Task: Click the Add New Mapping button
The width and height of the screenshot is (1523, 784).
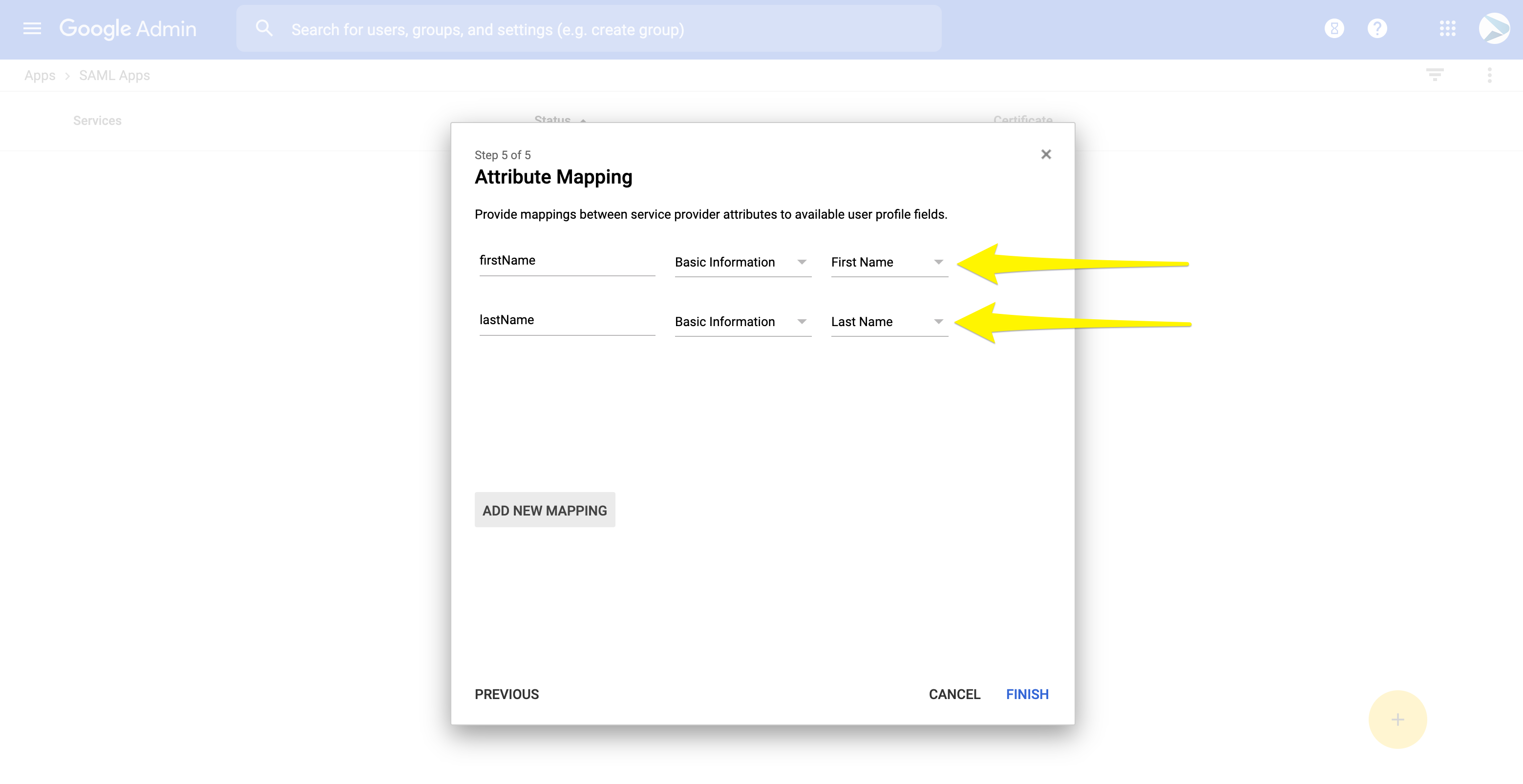Action: pos(545,511)
